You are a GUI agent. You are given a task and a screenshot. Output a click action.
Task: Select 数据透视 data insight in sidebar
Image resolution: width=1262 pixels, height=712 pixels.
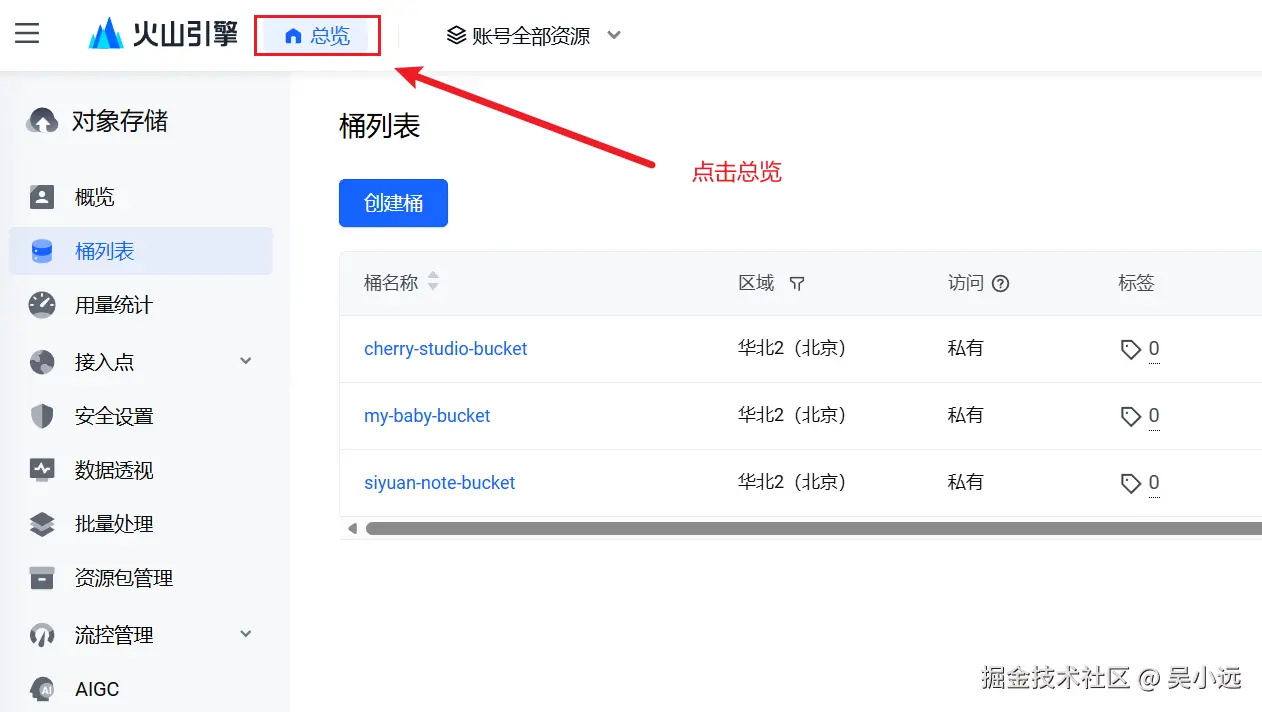40,469
